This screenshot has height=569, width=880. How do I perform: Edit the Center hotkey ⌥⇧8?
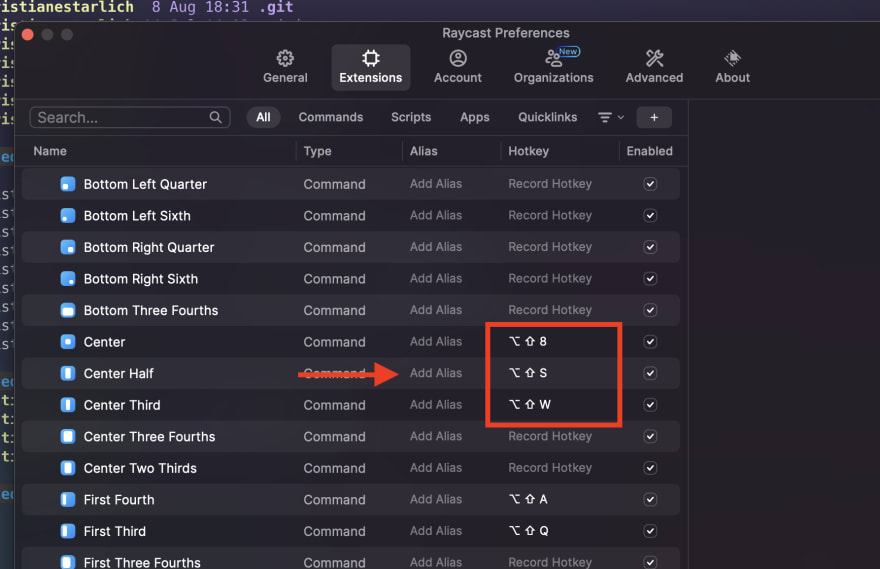[x=528, y=341]
